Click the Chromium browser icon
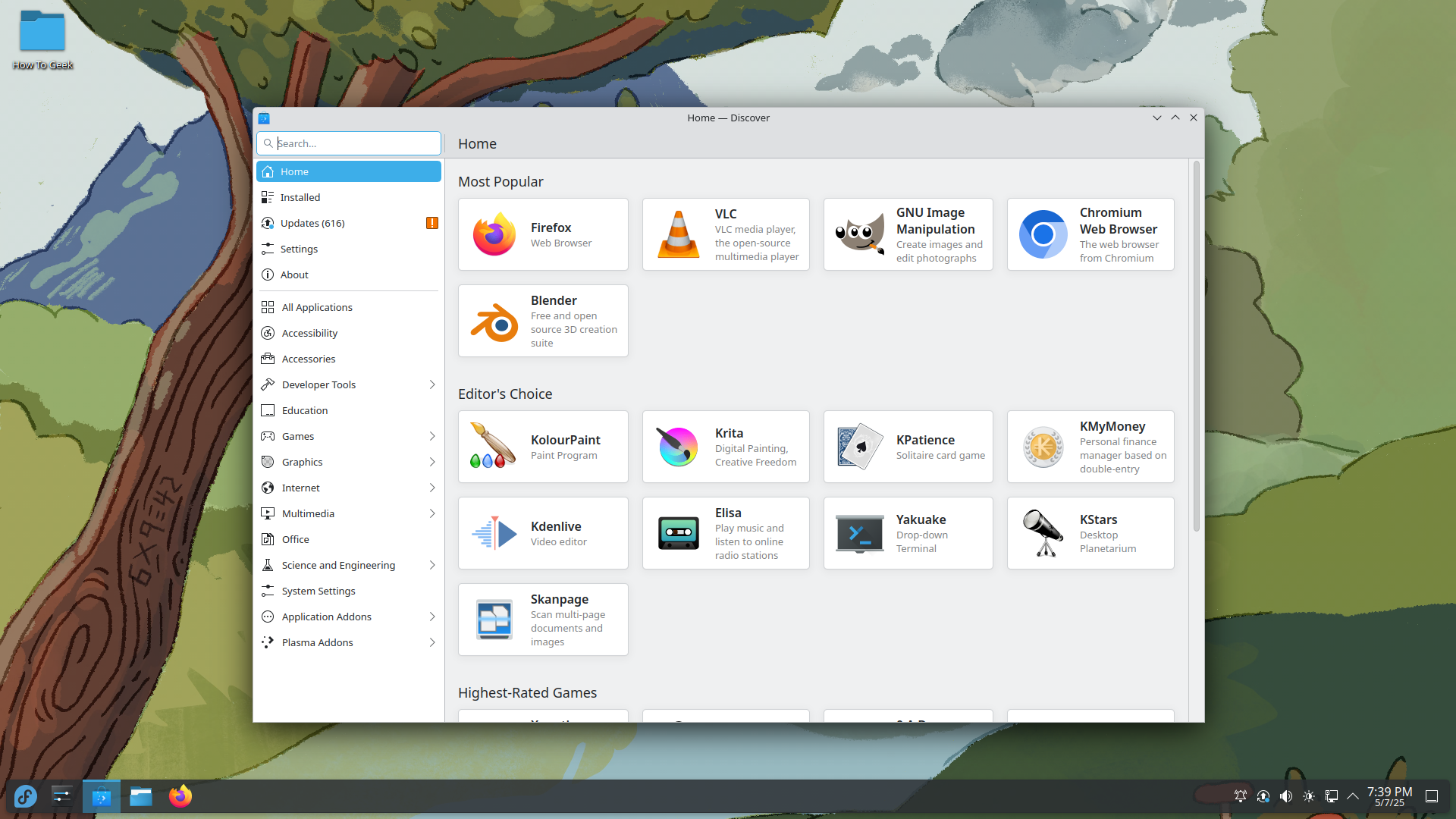This screenshot has width=1456, height=819. click(1043, 234)
